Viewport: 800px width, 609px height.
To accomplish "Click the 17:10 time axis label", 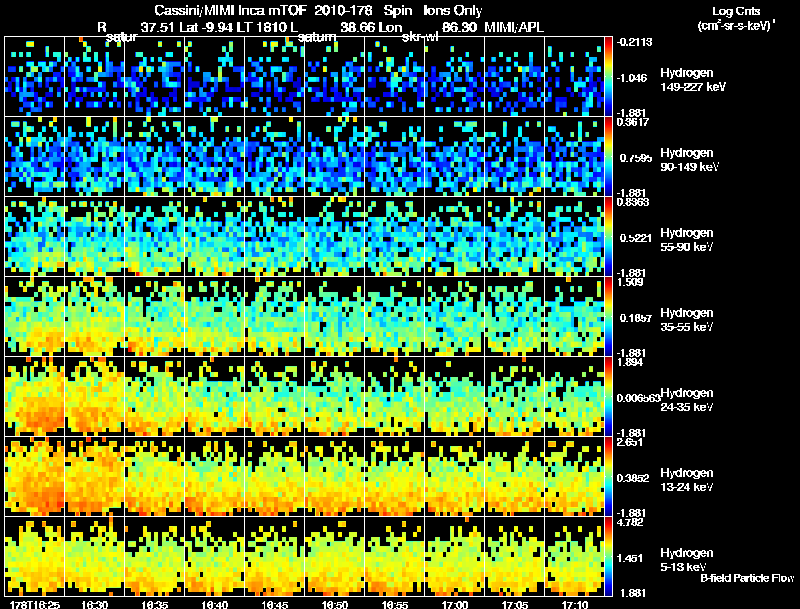I will (575, 605).
